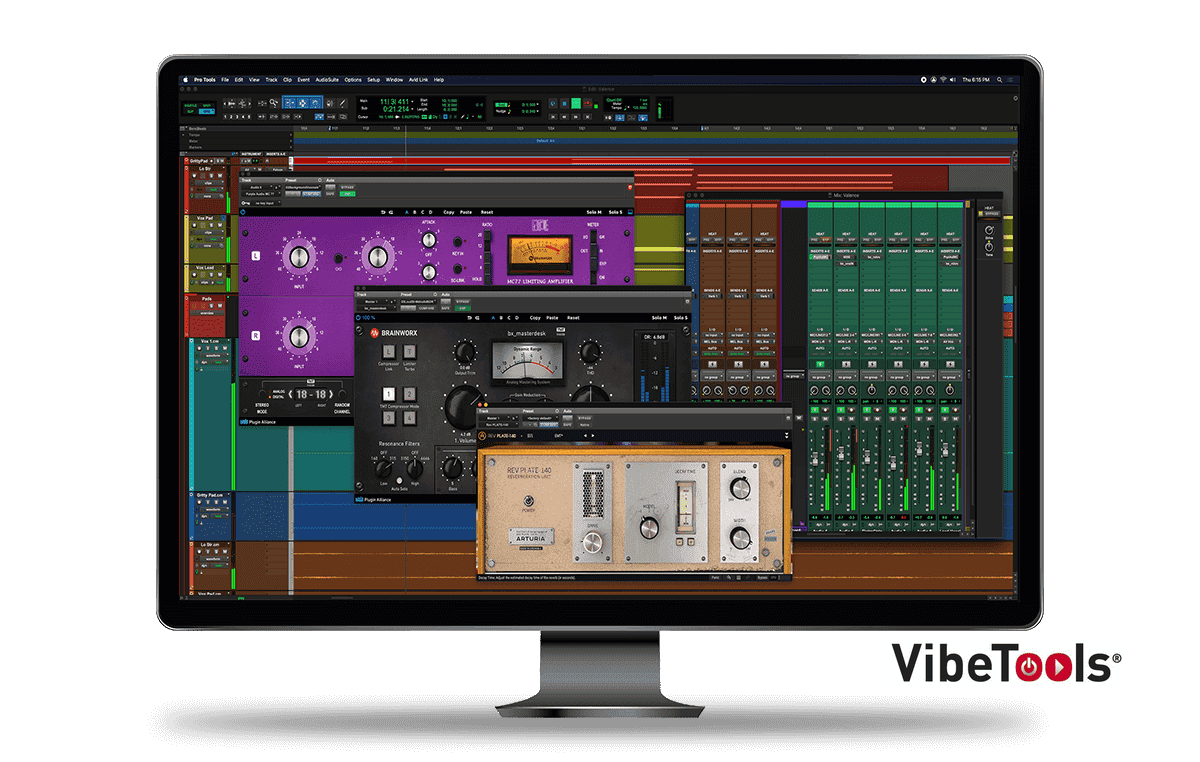Open the bx_masterdesk Preset dropdown
Image resolution: width=1200 pixels, height=762 pixels.
coord(419,302)
